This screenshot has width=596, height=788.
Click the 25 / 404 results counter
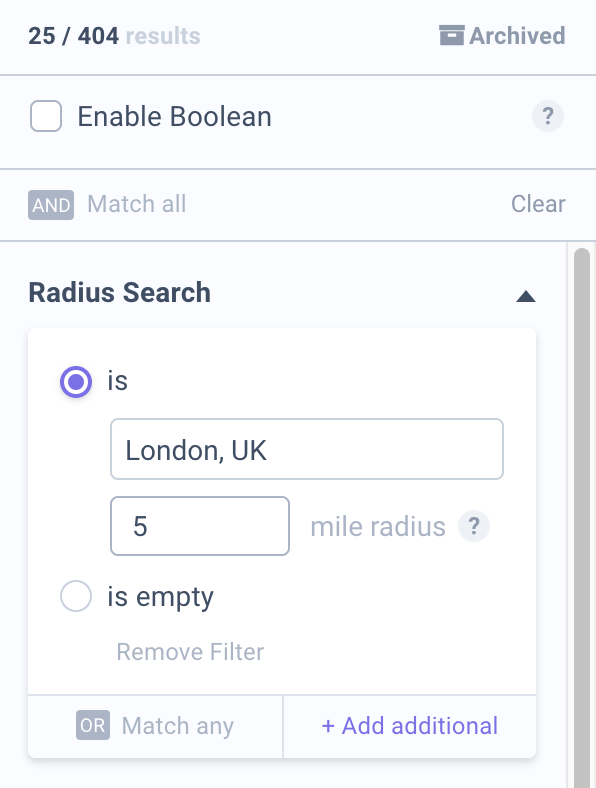click(x=114, y=36)
